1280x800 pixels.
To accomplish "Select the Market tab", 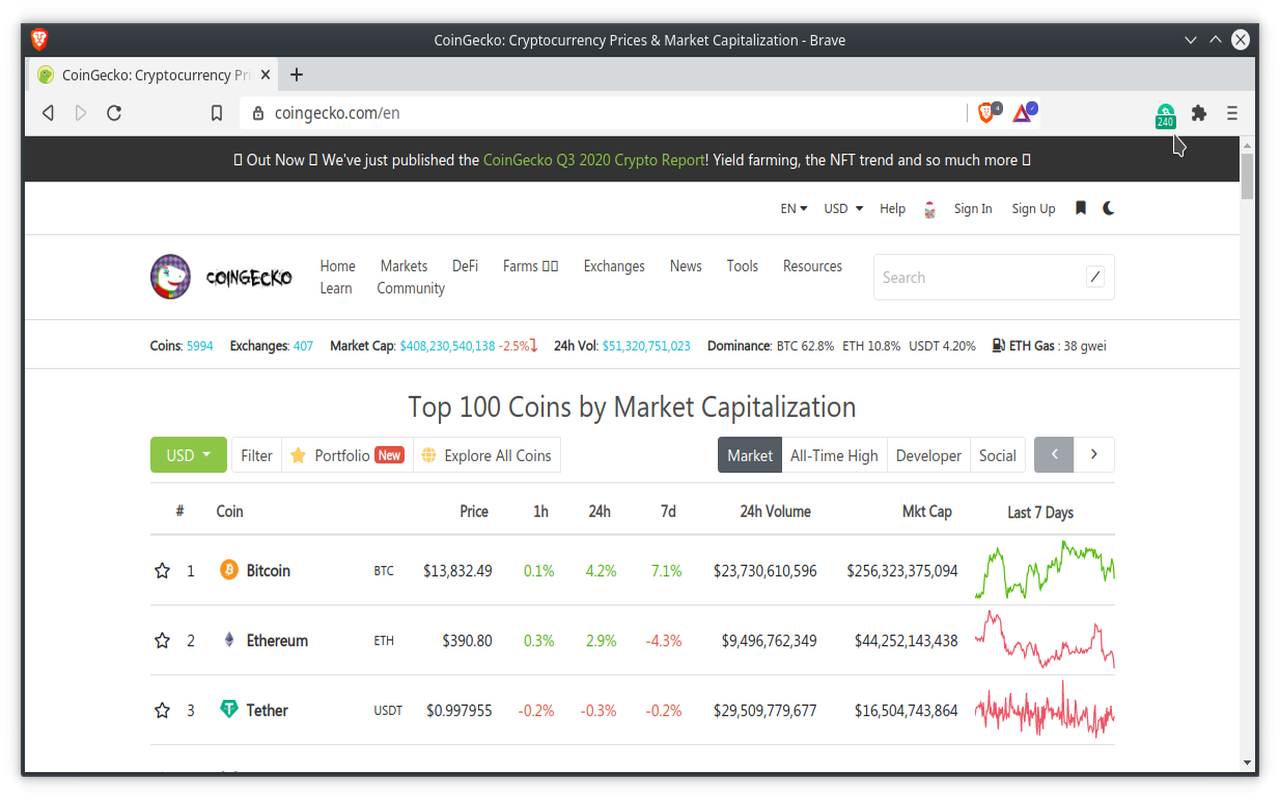I will [749, 455].
